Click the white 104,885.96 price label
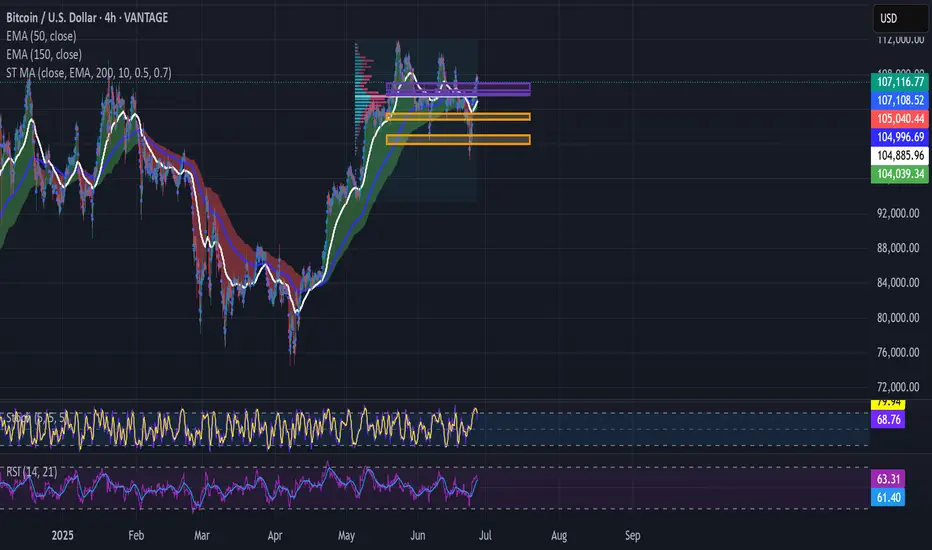Viewport: 932px width, 550px height. pos(900,155)
